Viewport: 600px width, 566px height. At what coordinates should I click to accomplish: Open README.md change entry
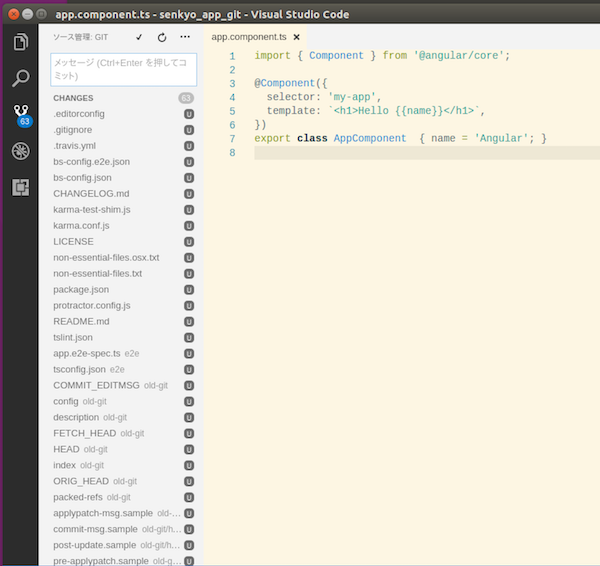[122, 321]
